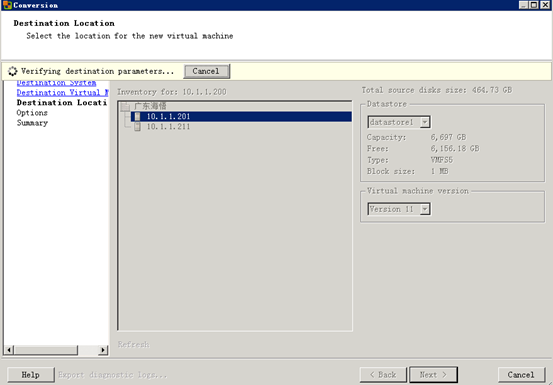Select host 10.1.1.201 in inventory
553x385 pixels.
(x=241, y=117)
